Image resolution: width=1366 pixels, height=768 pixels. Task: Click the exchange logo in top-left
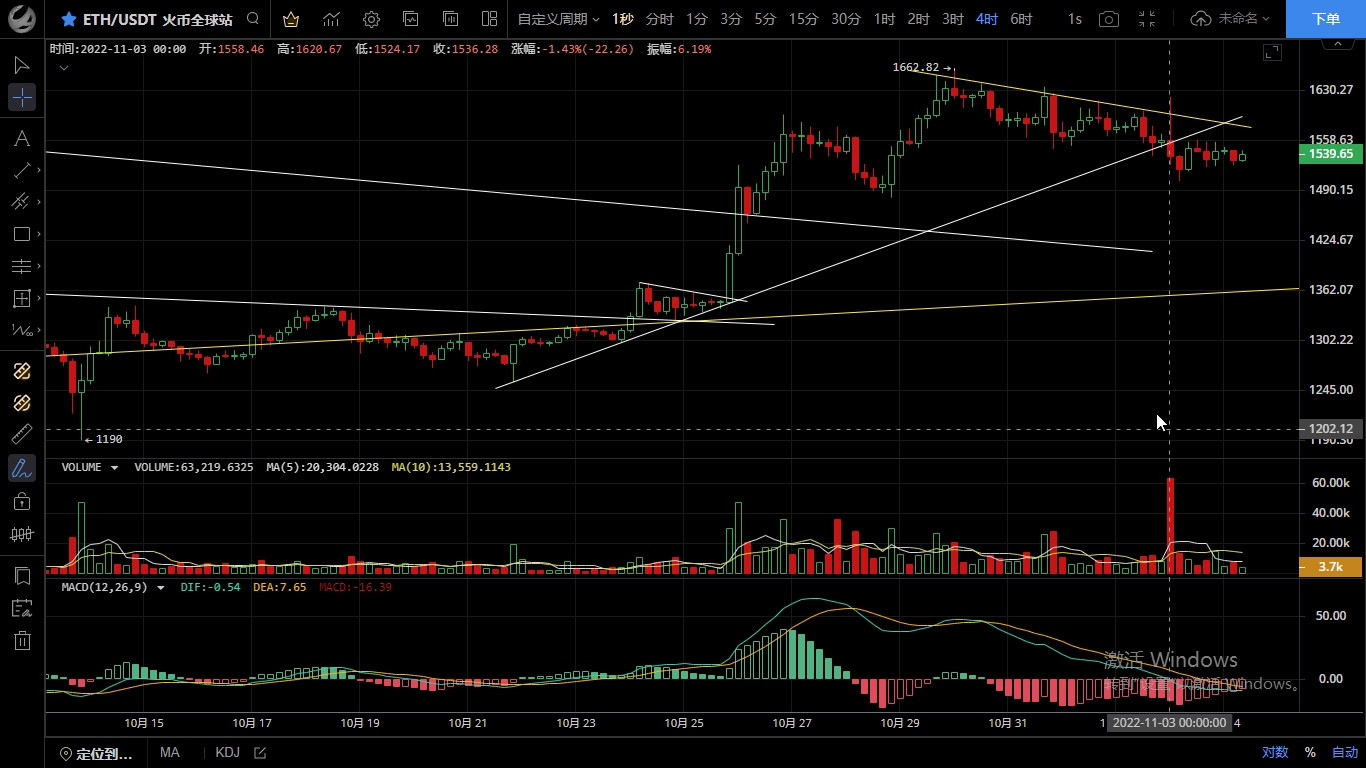[24, 19]
